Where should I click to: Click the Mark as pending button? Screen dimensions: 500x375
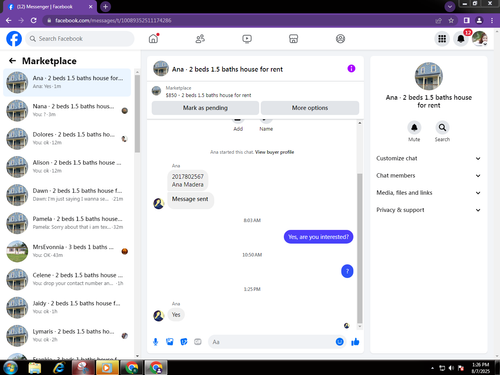205,108
